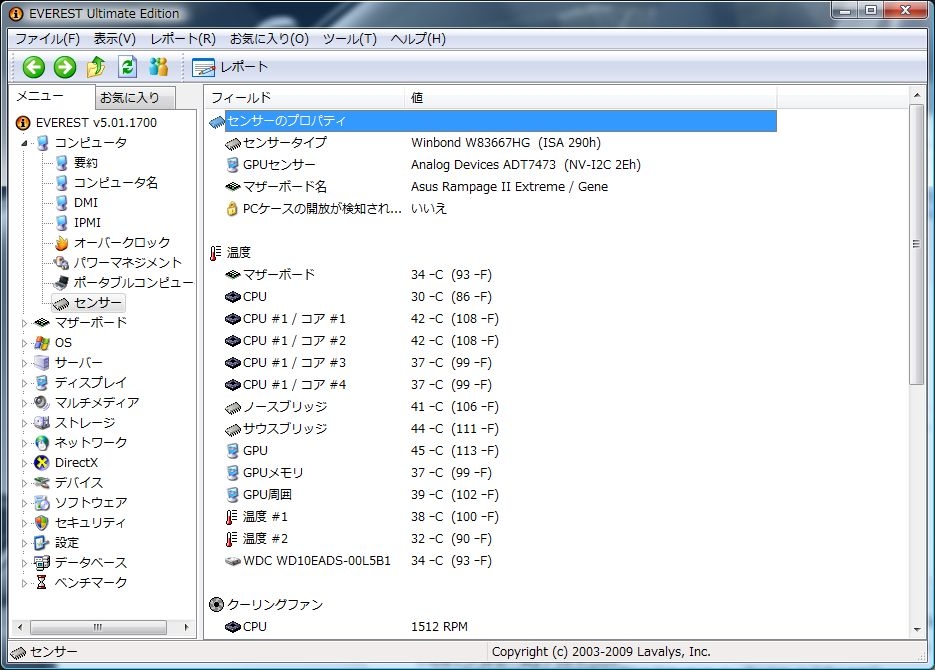Open the ヘルプ(H) menu
The height and width of the screenshot is (670, 935).
coord(418,39)
